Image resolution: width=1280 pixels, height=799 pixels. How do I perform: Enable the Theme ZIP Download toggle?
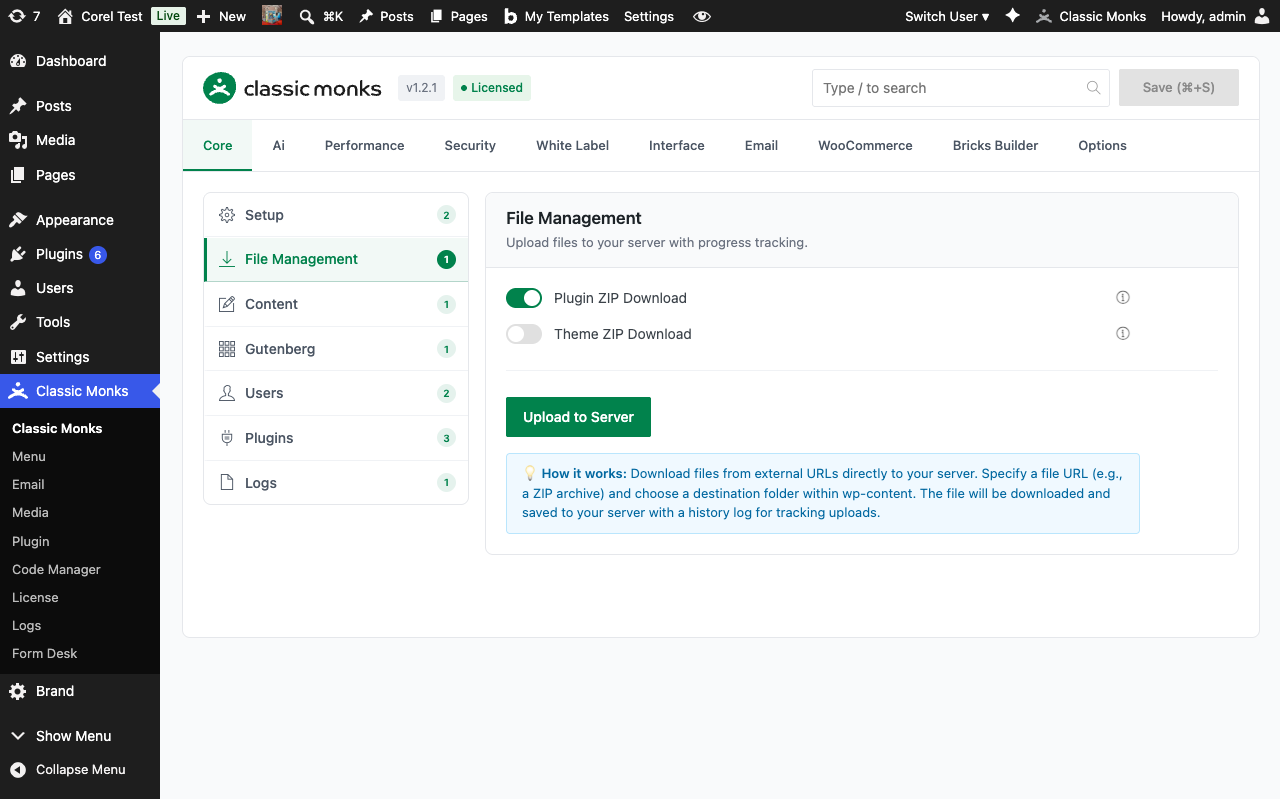tap(524, 334)
